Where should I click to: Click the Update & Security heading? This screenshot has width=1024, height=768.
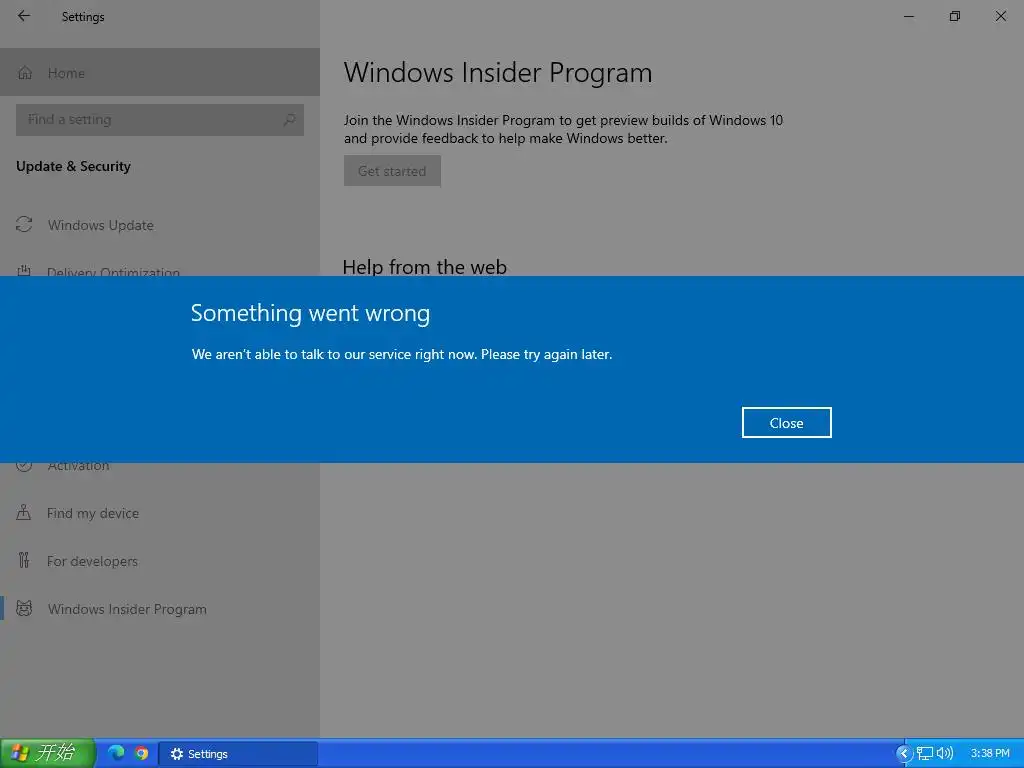pyautogui.click(x=73, y=167)
